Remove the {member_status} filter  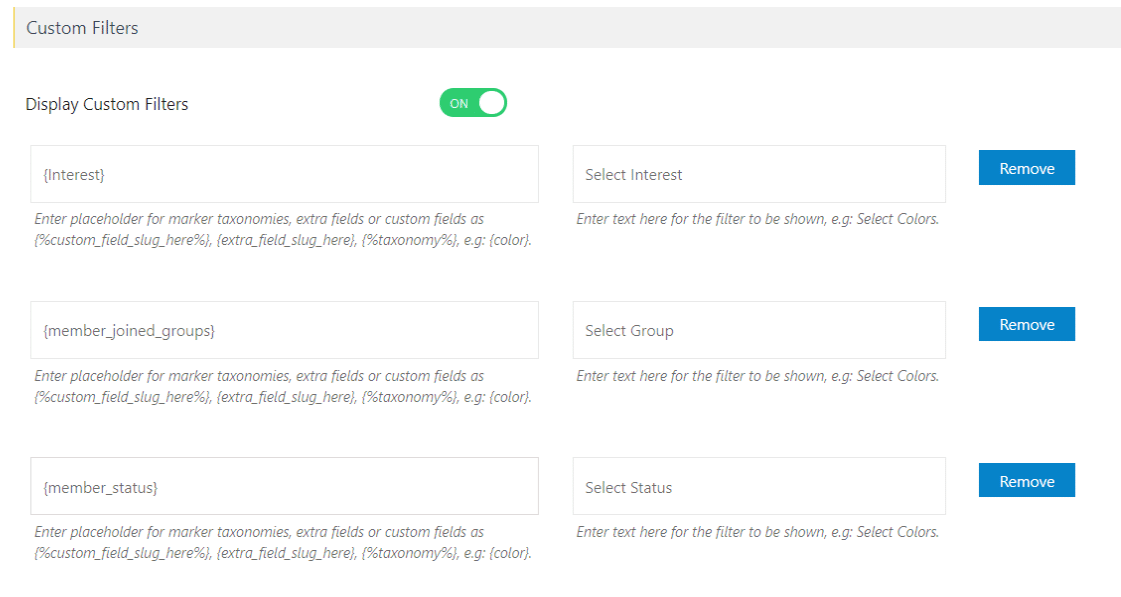(1026, 480)
